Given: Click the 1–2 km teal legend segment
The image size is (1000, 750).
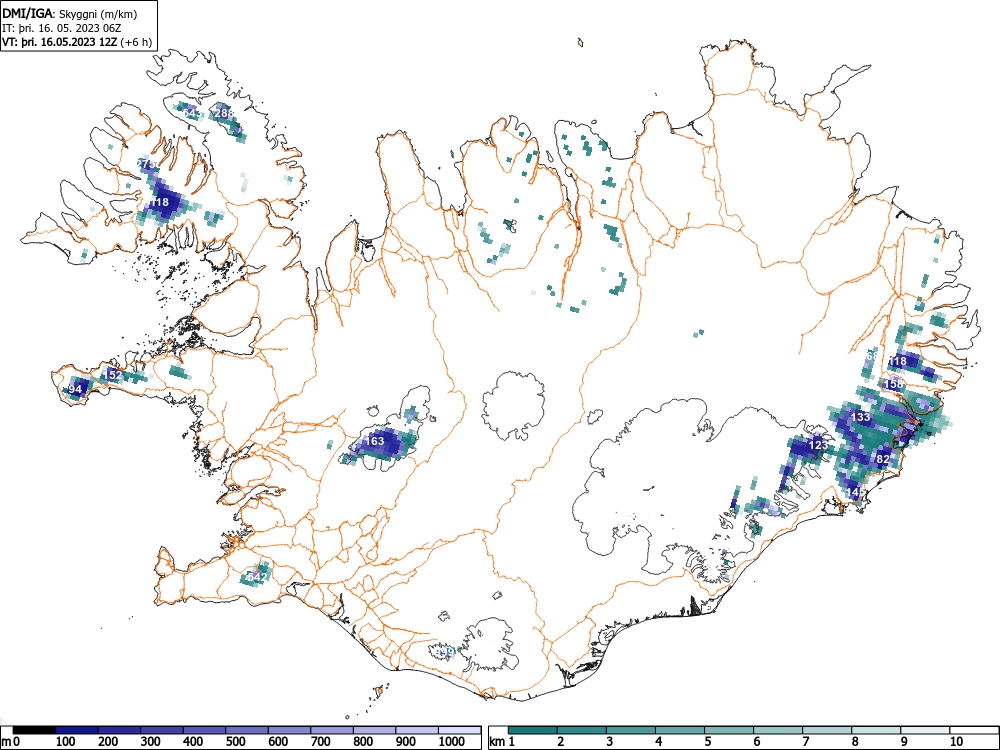Looking at the screenshot, I should (x=533, y=730).
